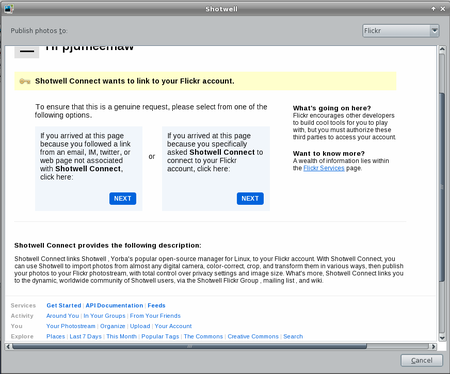Open the Get Started link
This screenshot has width=450, height=374.
click(64, 305)
